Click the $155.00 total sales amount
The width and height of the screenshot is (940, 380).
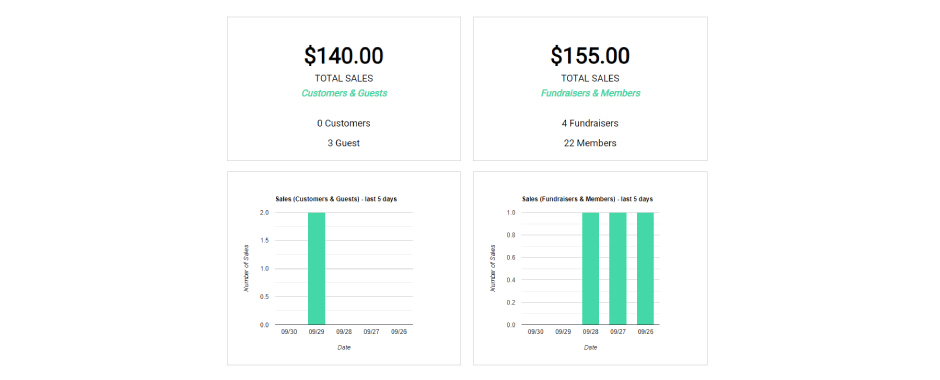pos(590,56)
